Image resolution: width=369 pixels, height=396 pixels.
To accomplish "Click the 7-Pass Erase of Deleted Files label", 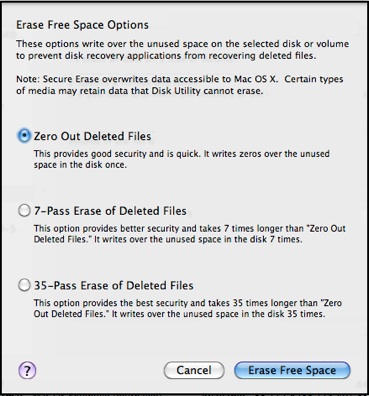I will point(110,211).
